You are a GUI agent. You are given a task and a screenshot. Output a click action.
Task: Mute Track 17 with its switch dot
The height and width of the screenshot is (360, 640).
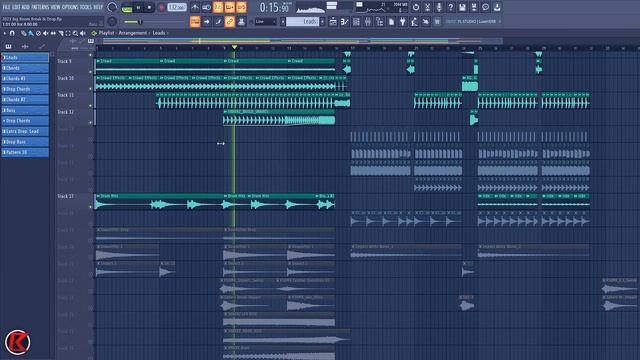(91, 207)
